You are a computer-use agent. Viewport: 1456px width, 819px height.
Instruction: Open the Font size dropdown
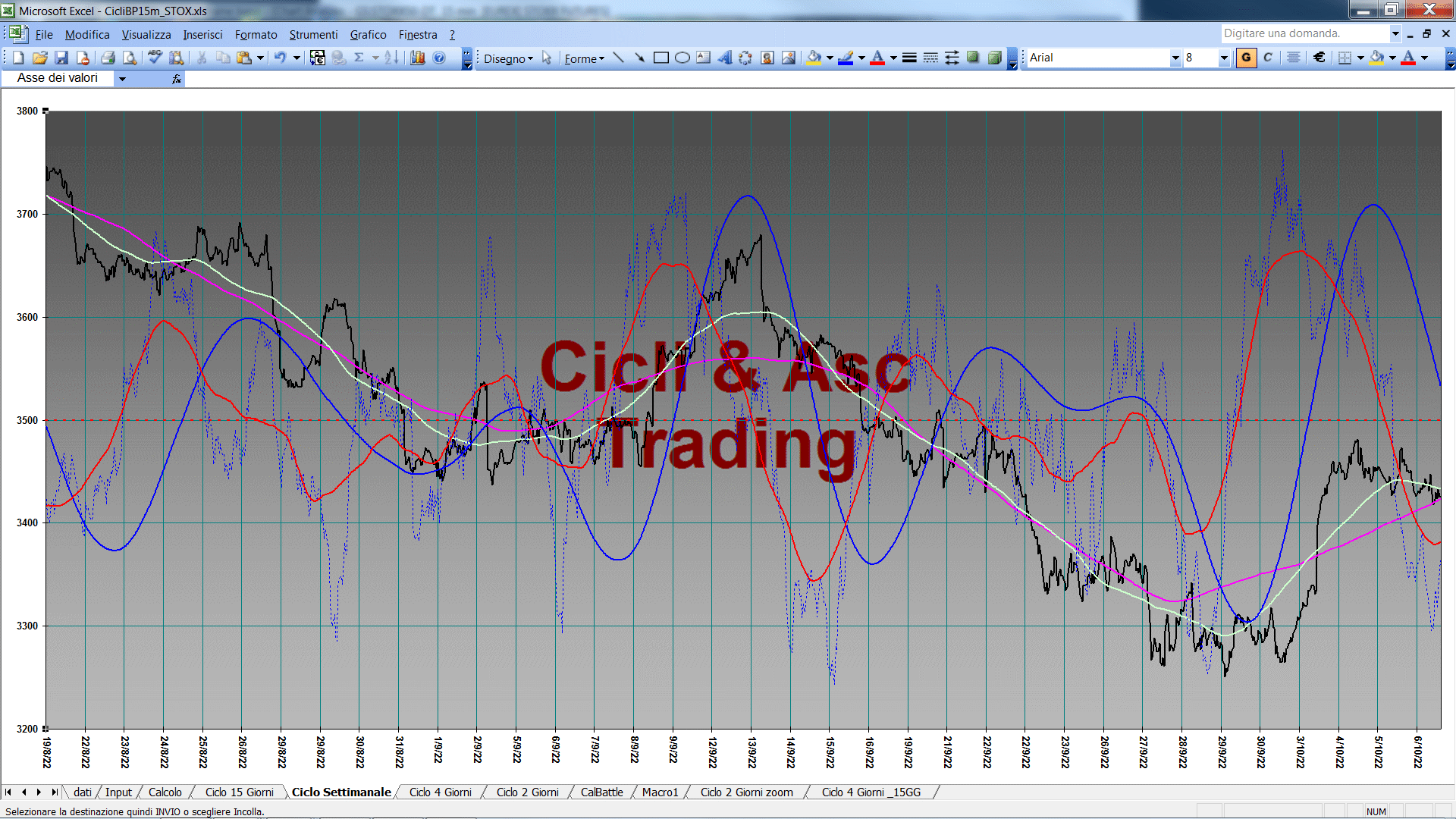click(x=1224, y=58)
